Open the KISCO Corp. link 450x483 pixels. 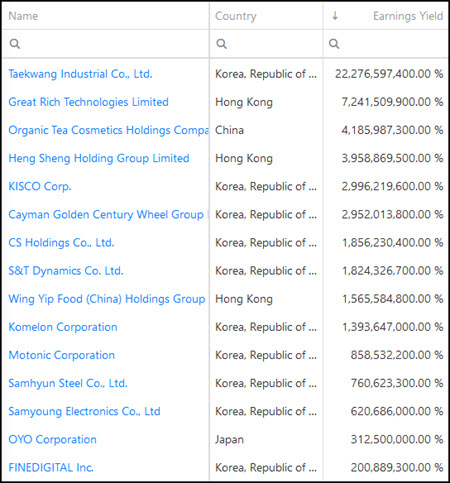click(x=40, y=186)
